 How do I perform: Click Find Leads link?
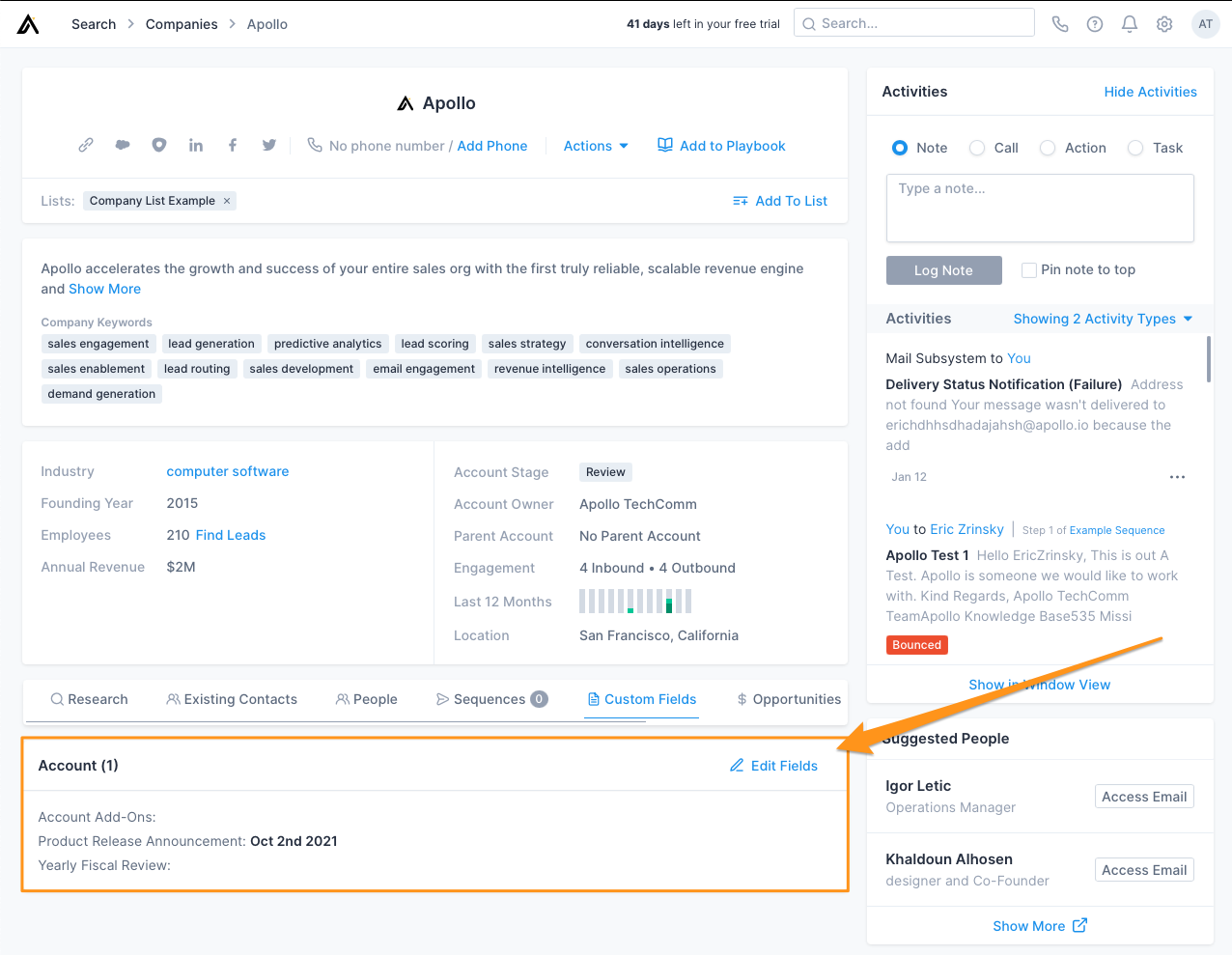pyautogui.click(x=231, y=535)
